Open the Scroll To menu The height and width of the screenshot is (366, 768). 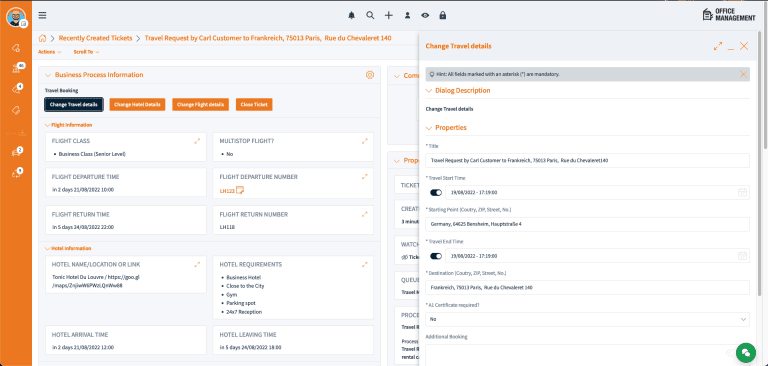click(86, 51)
